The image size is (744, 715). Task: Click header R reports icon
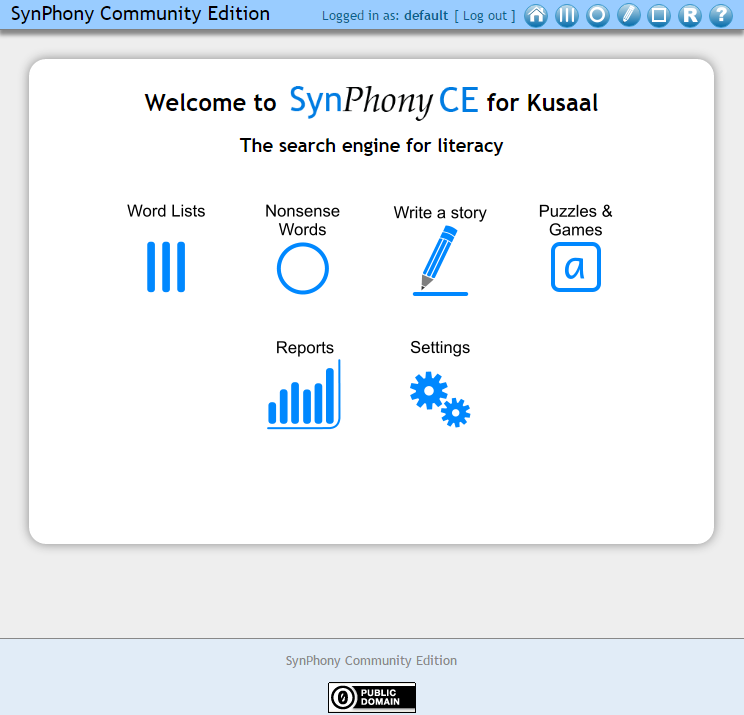point(690,16)
